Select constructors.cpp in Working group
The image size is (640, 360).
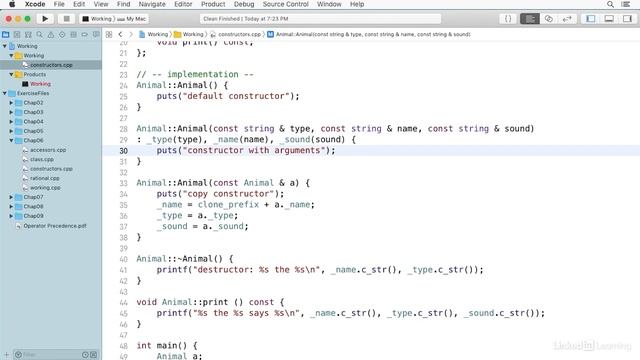click(x=51, y=65)
